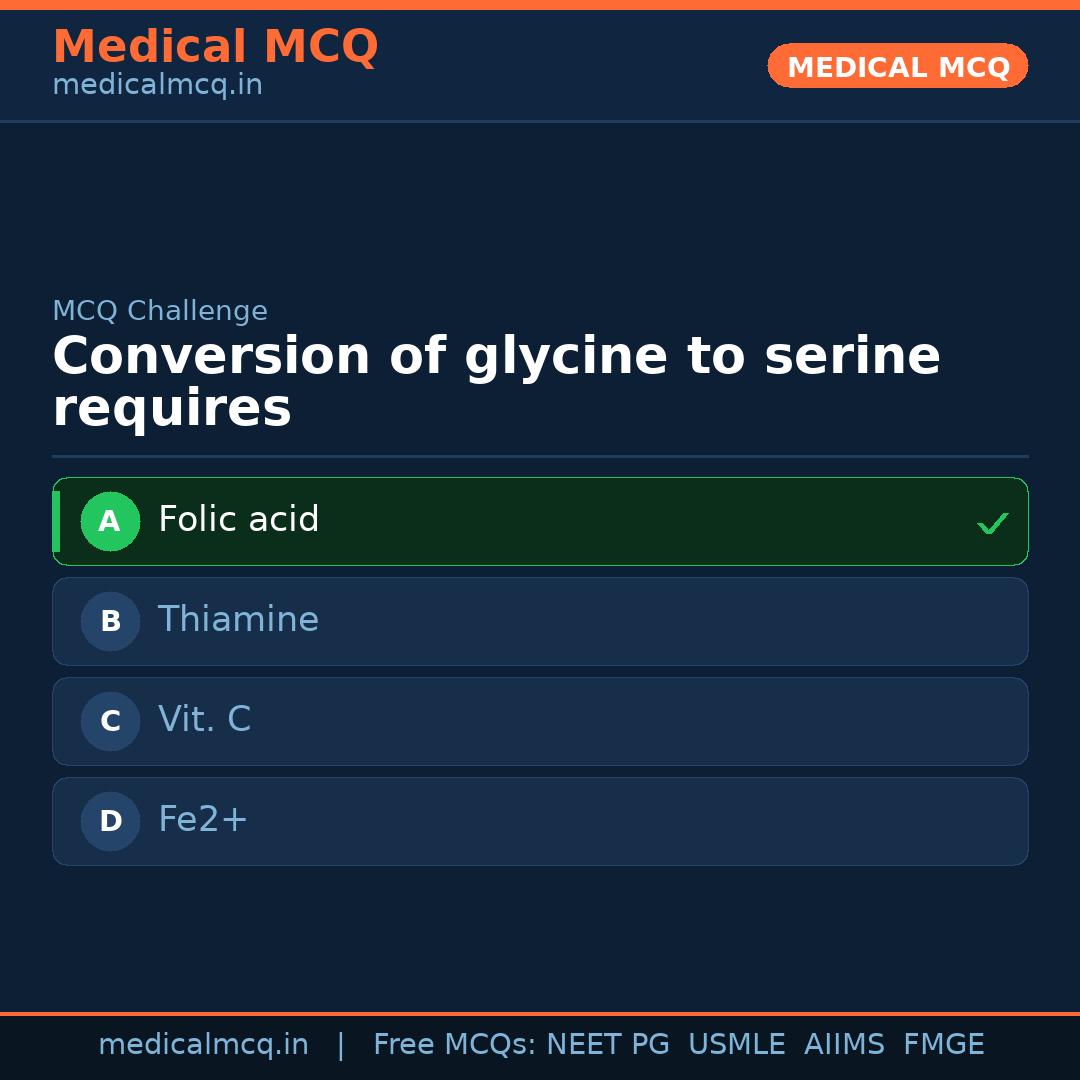Viewport: 1080px width, 1080px height.
Task: Select the Fe2+ answer option
Action: click(x=540, y=821)
